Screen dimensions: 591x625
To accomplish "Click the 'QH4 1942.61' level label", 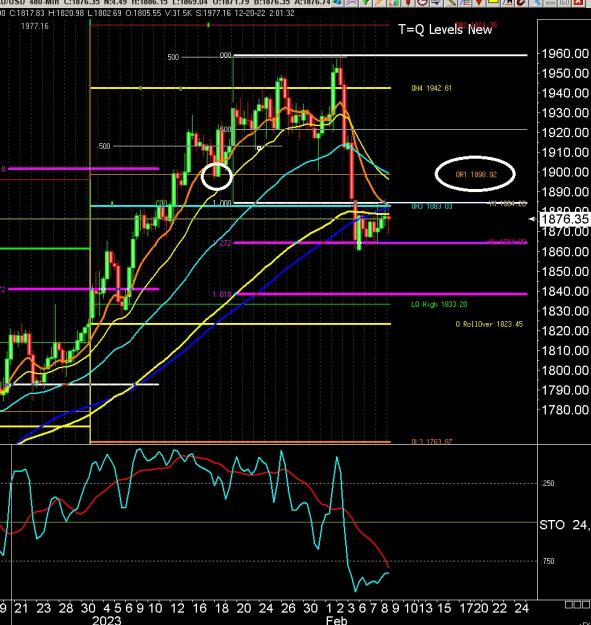I will (x=432, y=88).
